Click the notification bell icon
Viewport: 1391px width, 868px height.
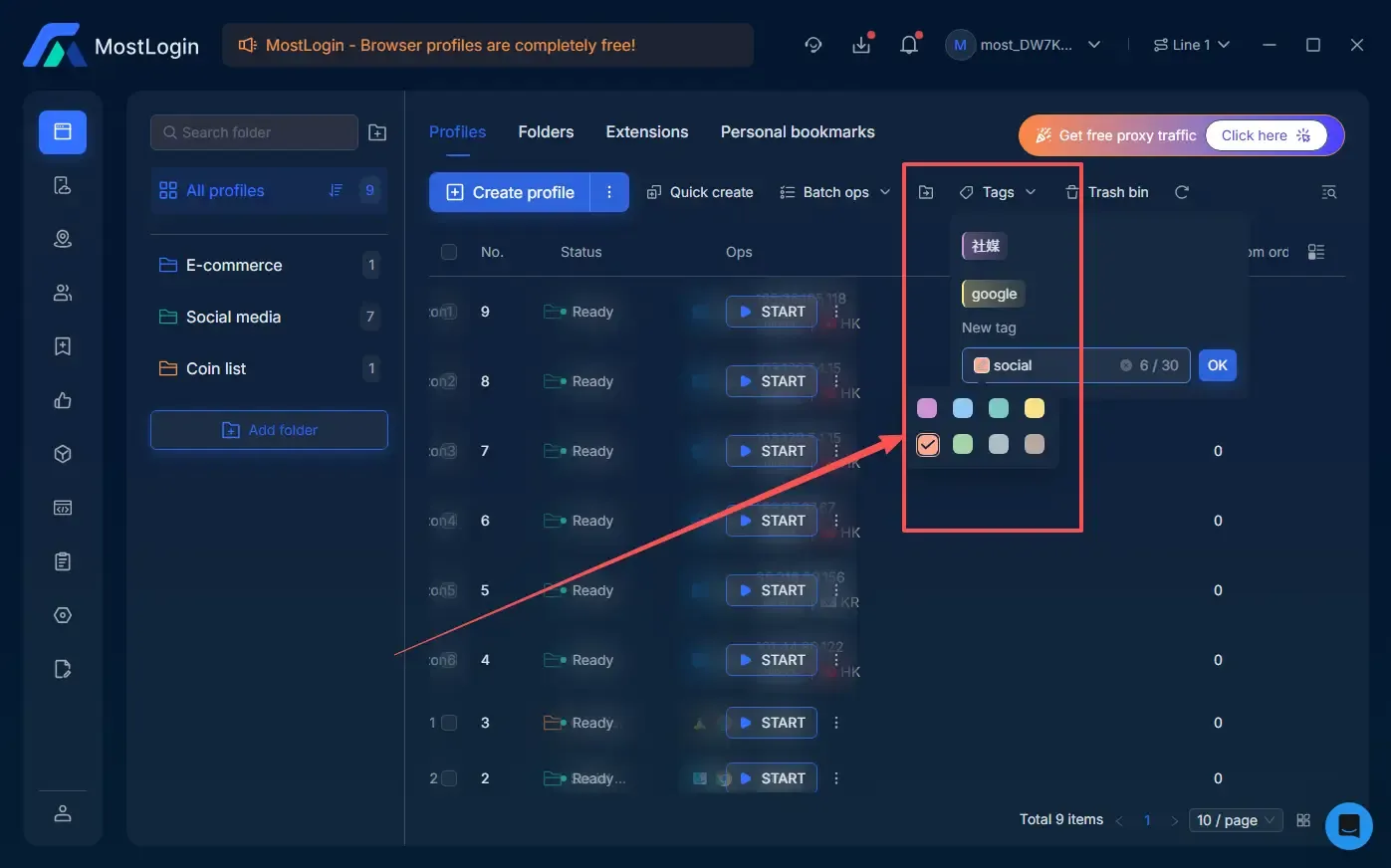(x=908, y=45)
